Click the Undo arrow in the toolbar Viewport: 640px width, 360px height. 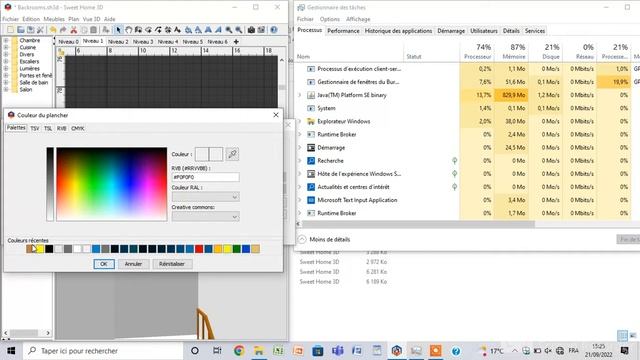point(53,30)
